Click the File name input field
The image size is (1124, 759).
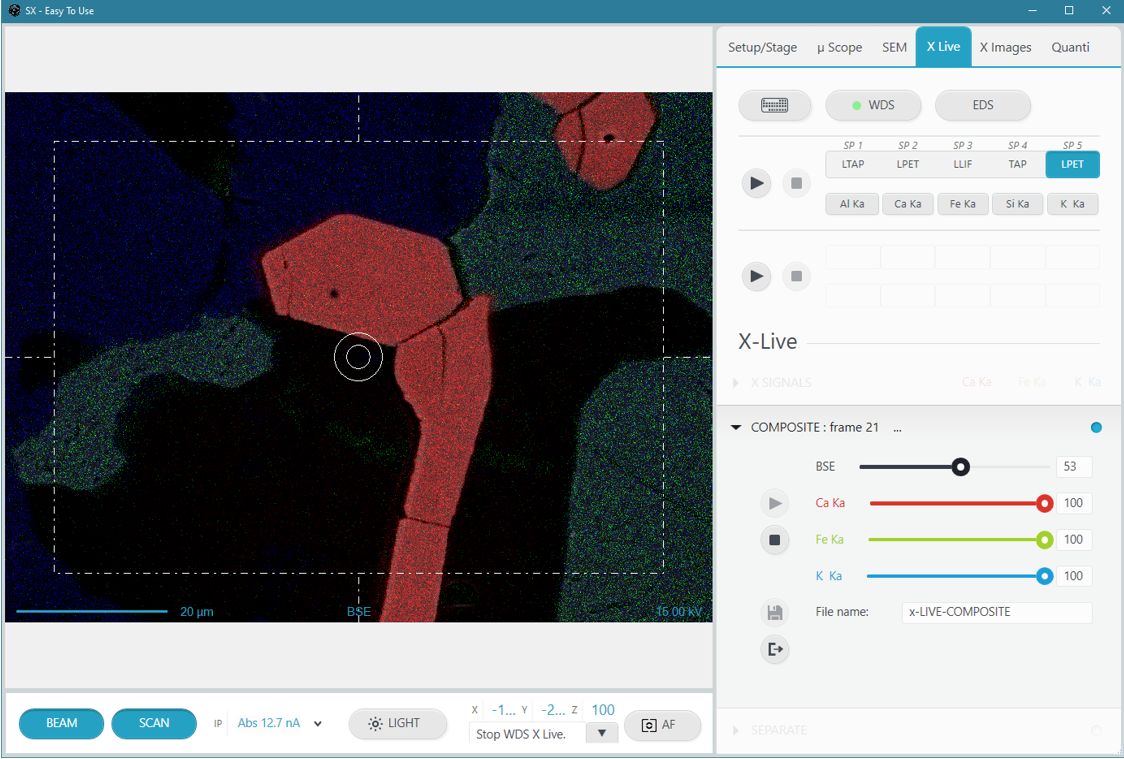996,612
